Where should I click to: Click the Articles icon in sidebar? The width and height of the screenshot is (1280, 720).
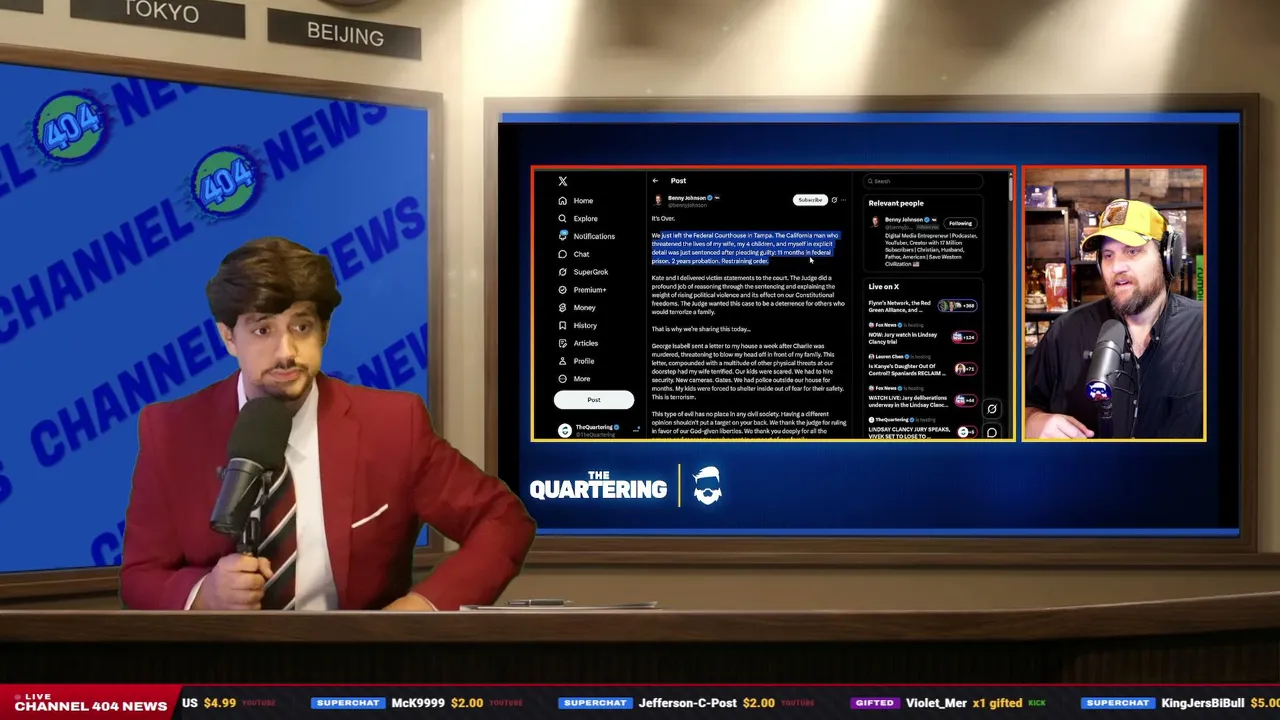[x=563, y=343]
